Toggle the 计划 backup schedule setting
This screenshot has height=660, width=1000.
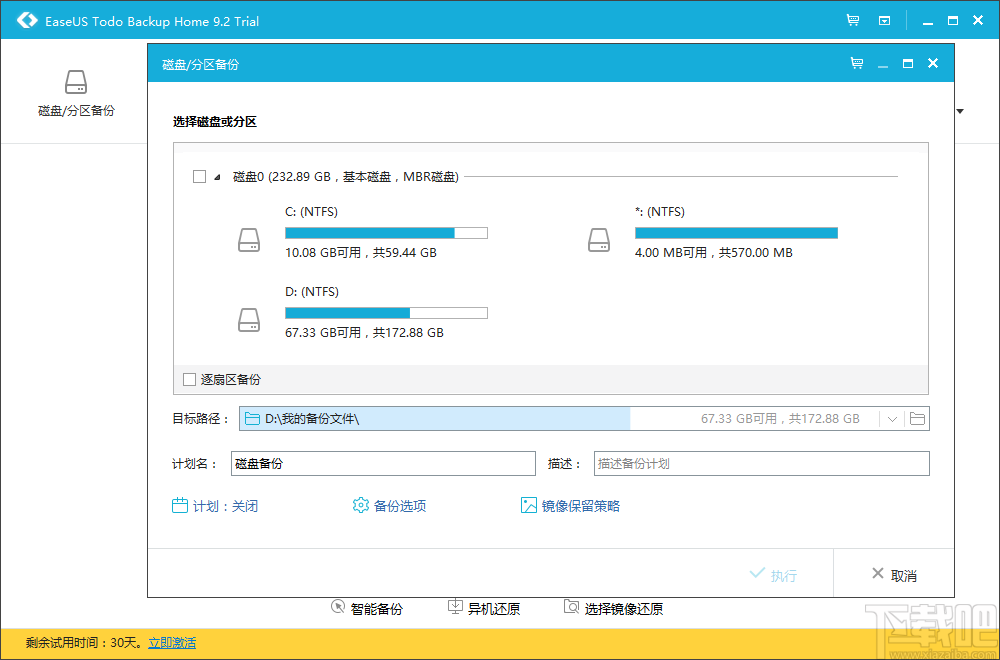178,506
